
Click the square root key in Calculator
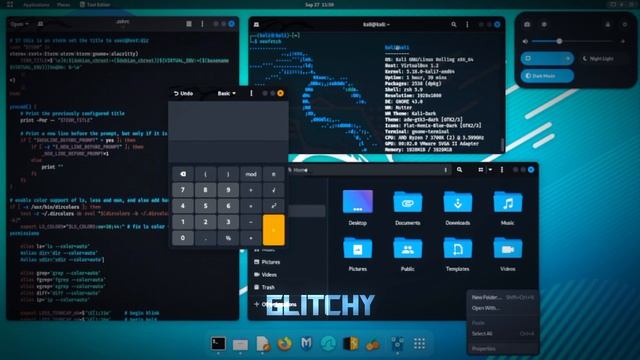[273, 190]
